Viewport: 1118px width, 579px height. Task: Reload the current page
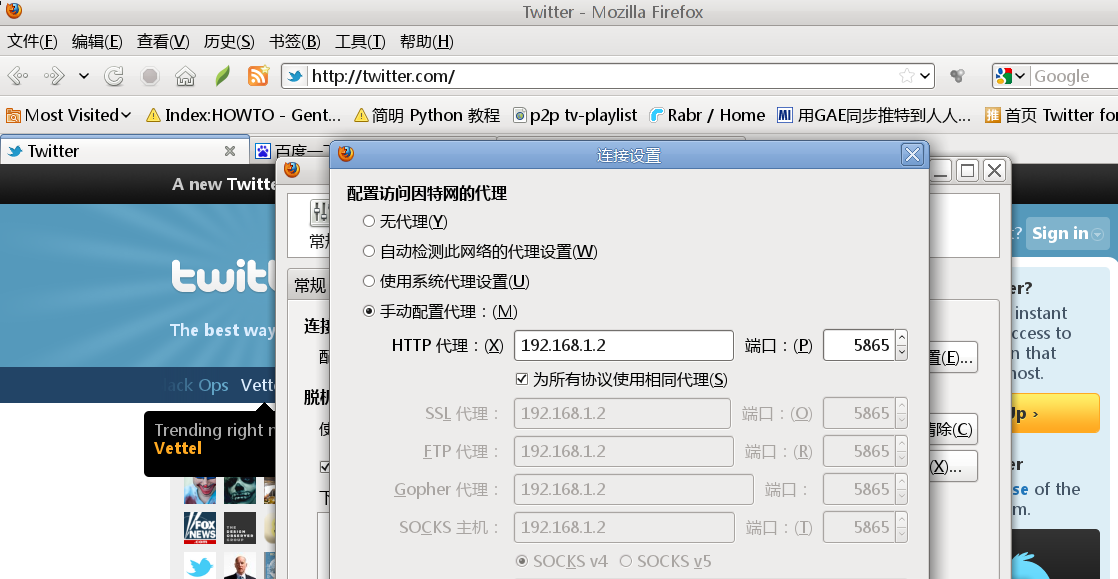114,76
